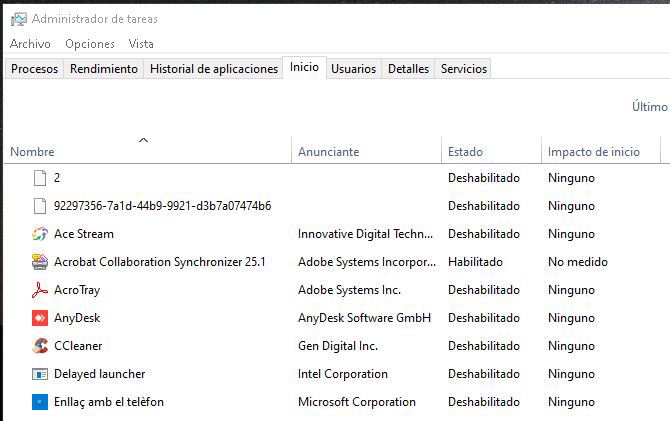This screenshot has width=670, height=421.
Task: Switch to the Rendimiento tab
Action: (104, 69)
